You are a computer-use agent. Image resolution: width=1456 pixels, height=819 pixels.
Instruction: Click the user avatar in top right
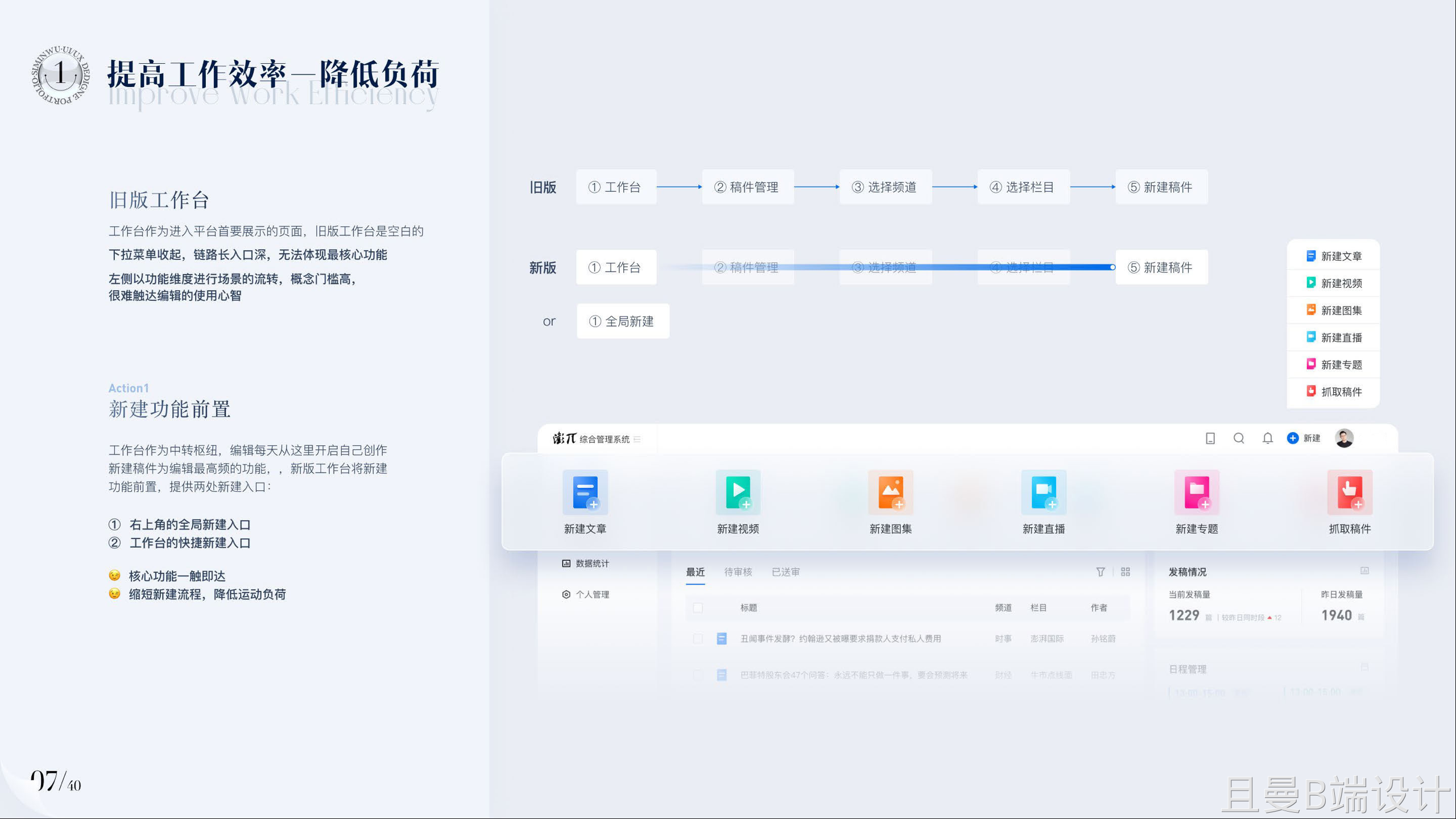click(x=1344, y=438)
